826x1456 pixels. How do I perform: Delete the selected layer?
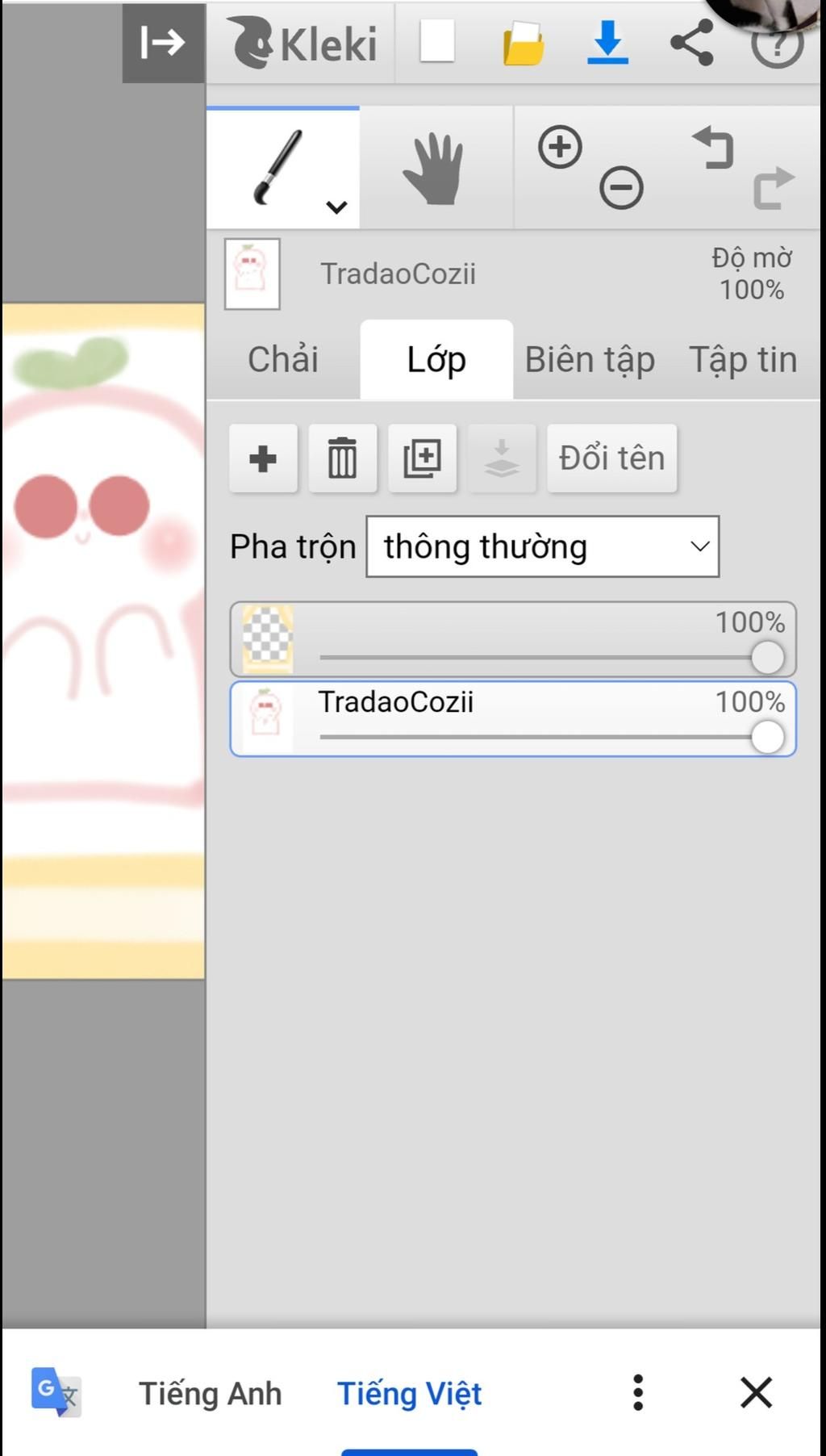tap(342, 458)
